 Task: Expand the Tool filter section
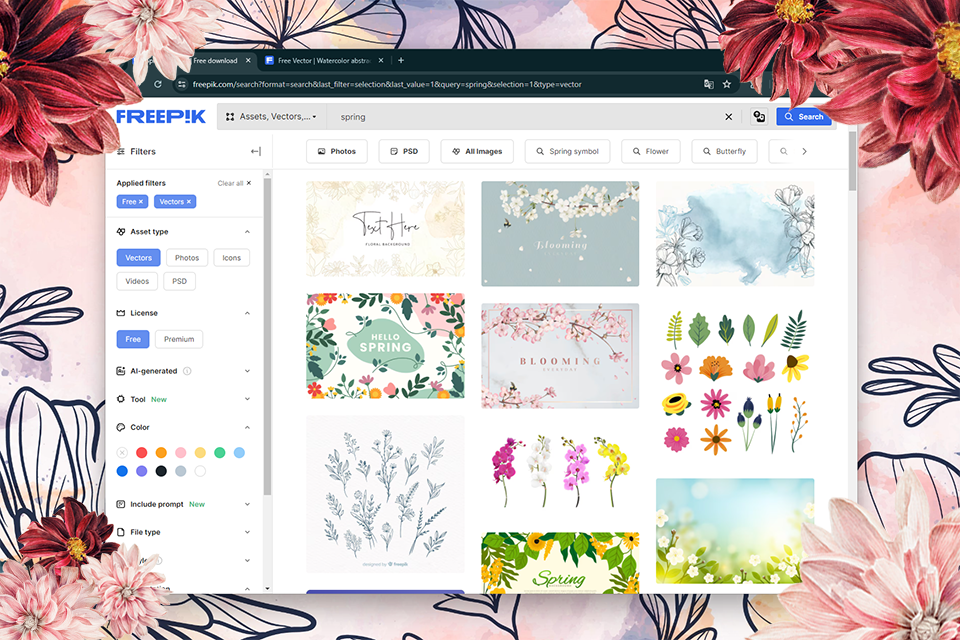click(x=247, y=399)
